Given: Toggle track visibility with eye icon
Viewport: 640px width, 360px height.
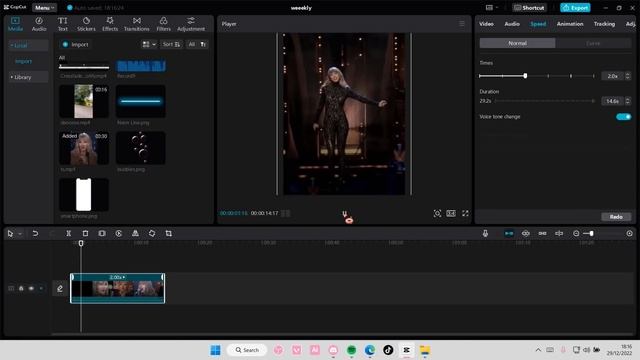Looking at the screenshot, I should click(x=31, y=289).
